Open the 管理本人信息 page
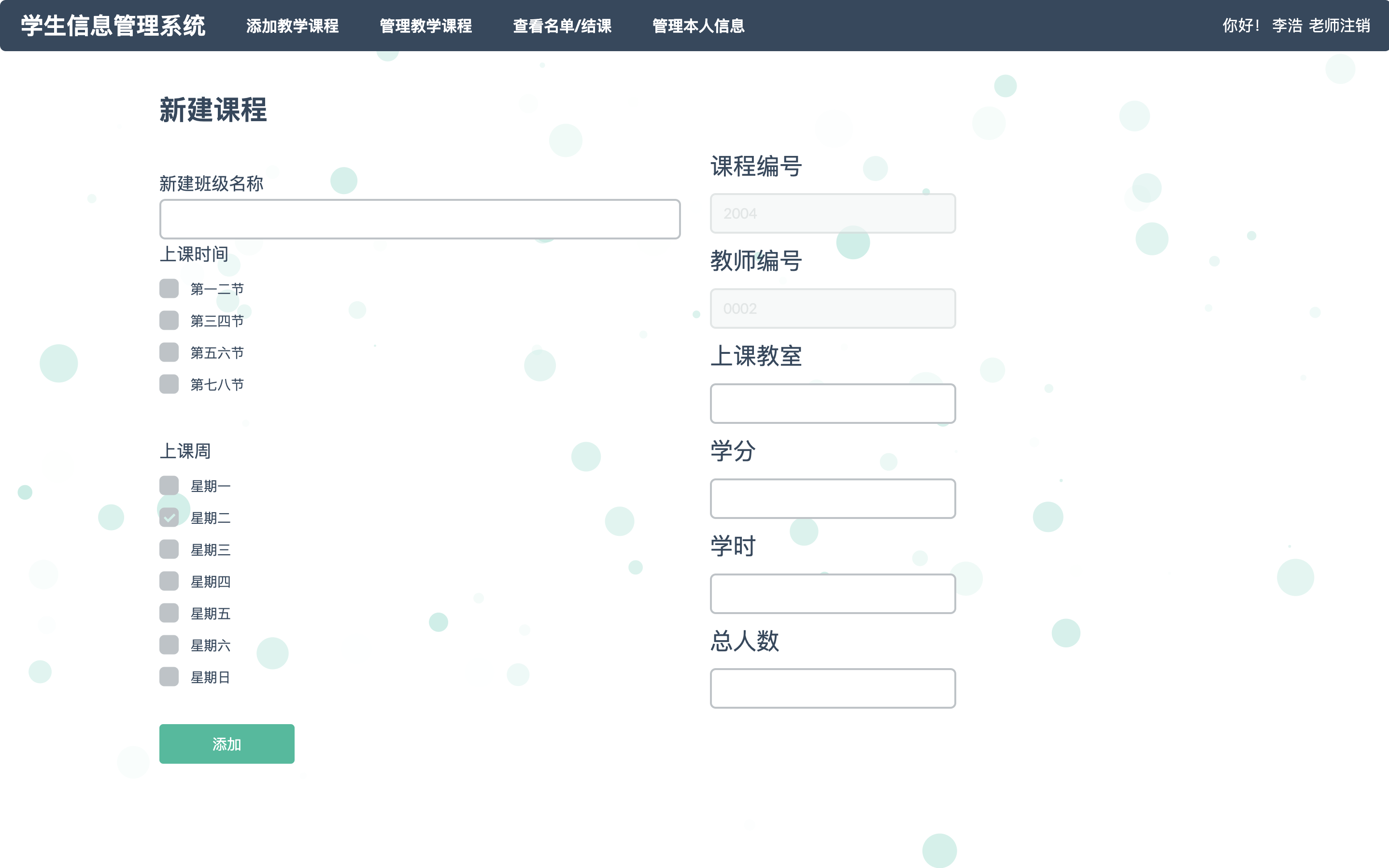This screenshot has width=1389, height=868. pos(698,26)
